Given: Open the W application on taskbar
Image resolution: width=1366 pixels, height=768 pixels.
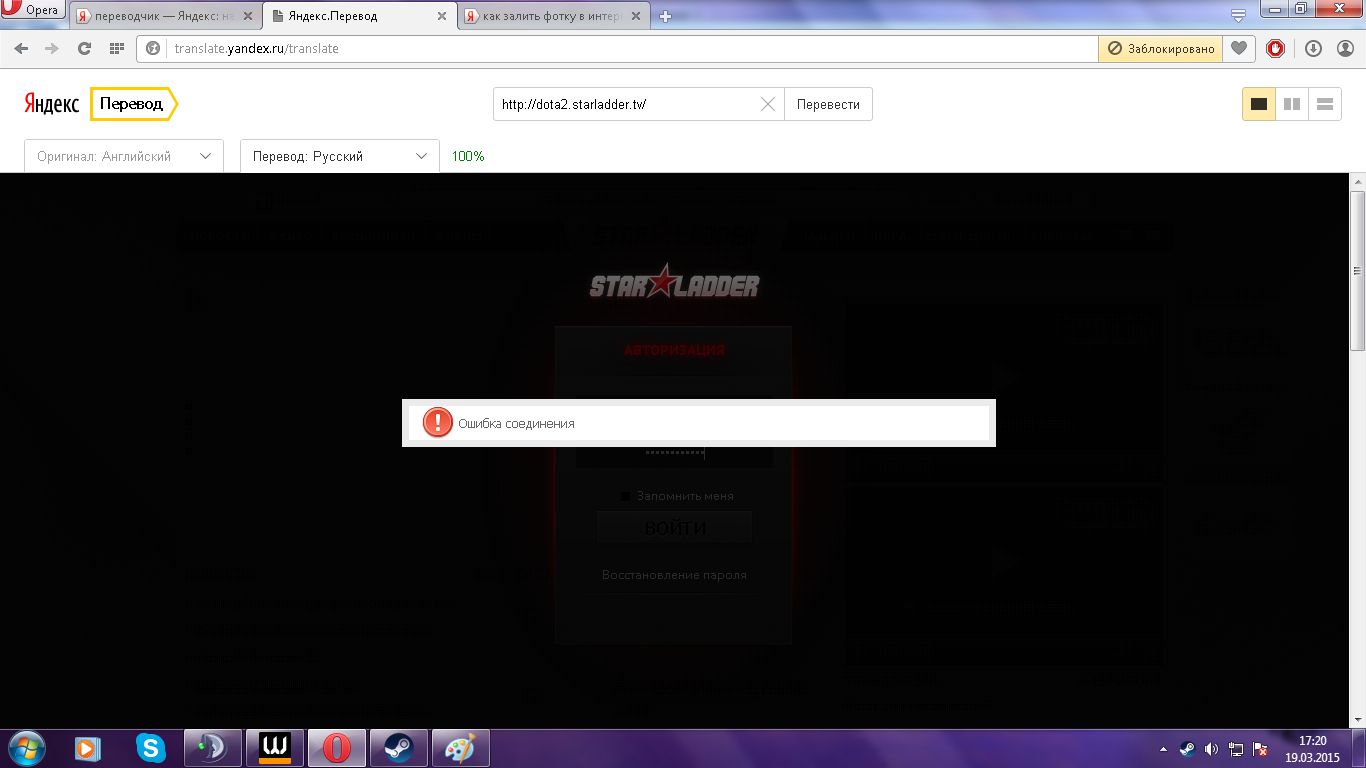Looking at the screenshot, I should (275, 748).
